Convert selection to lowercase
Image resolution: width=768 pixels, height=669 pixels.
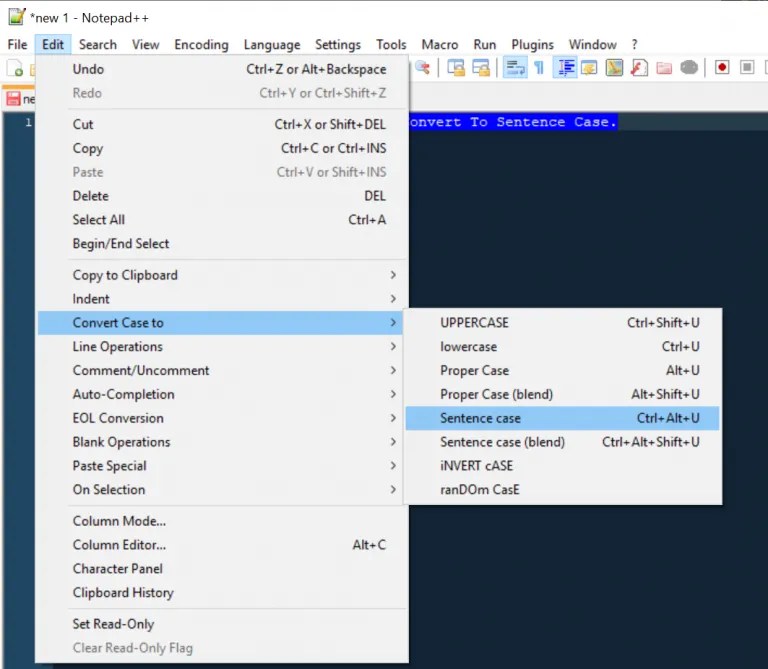point(562,347)
